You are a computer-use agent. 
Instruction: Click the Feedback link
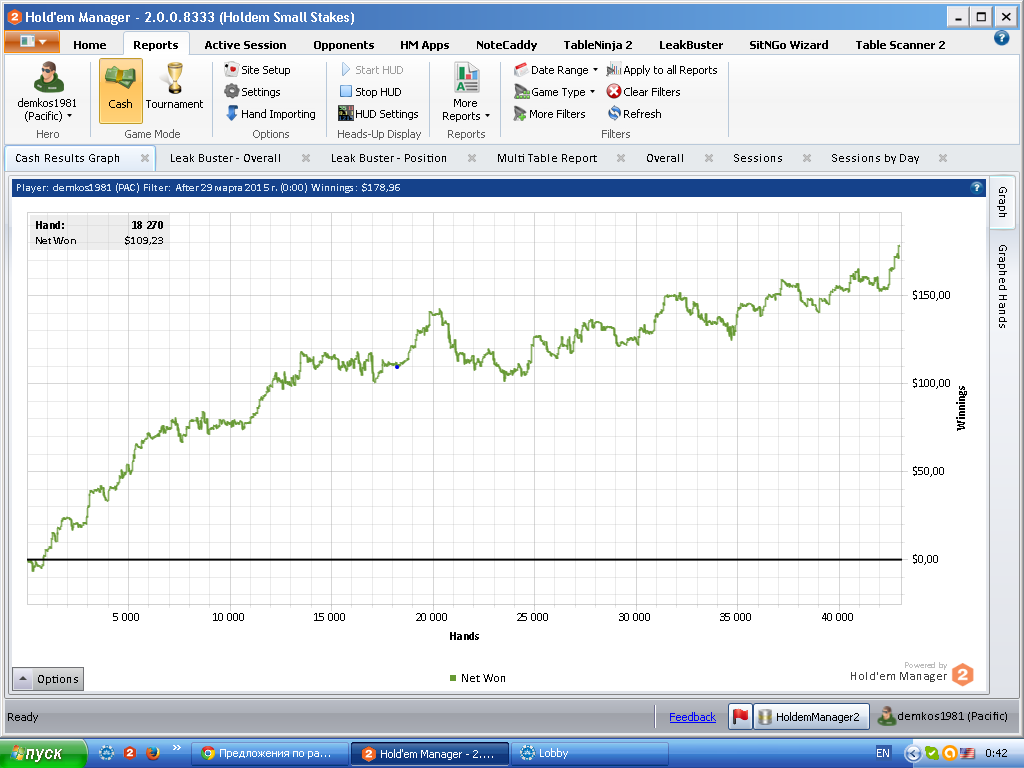point(692,717)
